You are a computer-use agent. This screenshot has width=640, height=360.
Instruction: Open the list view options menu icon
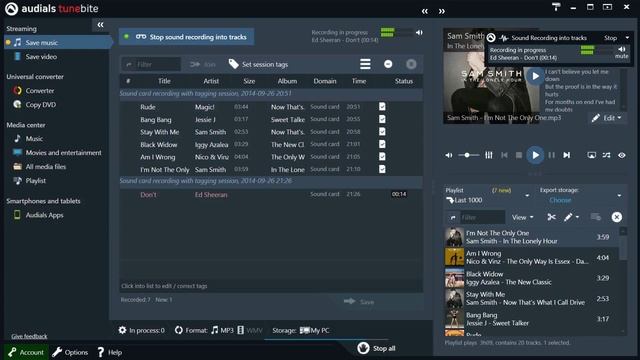point(365,64)
